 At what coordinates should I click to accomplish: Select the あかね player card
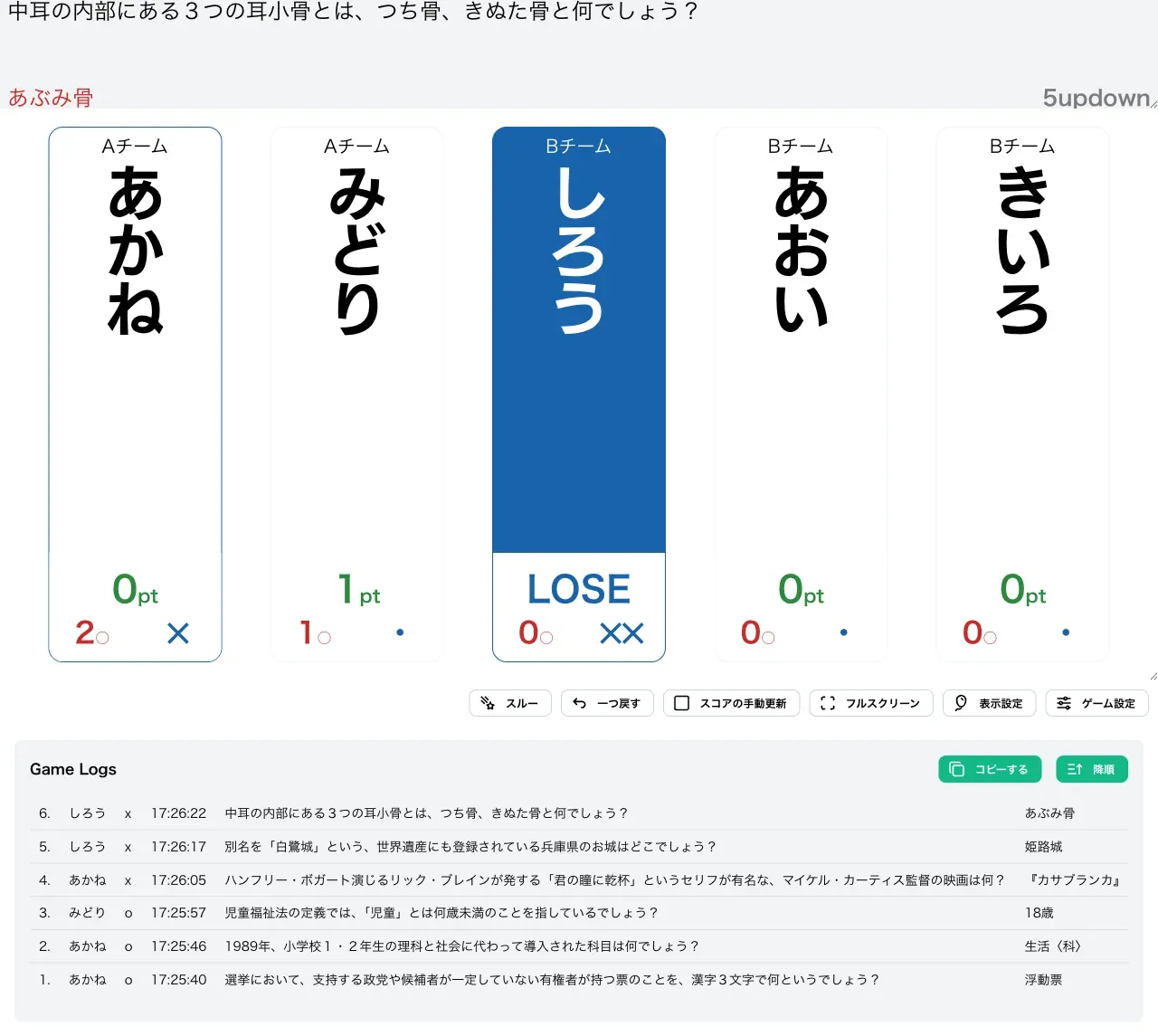pyautogui.click(x=135, y=394)
